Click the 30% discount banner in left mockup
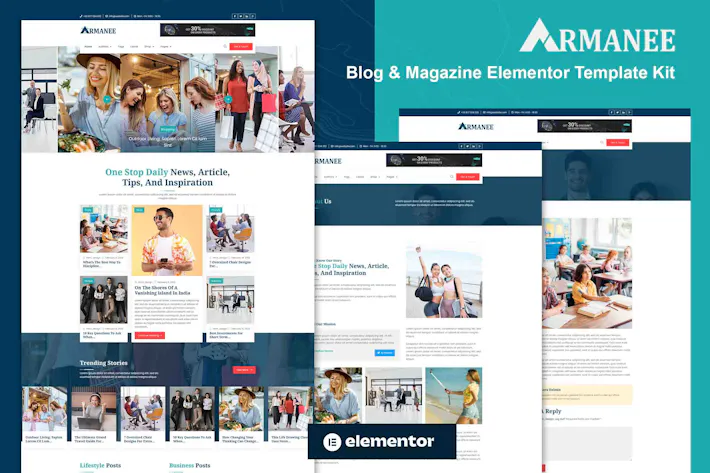Screen dimensions: 710x473 (x=207, y=30)
